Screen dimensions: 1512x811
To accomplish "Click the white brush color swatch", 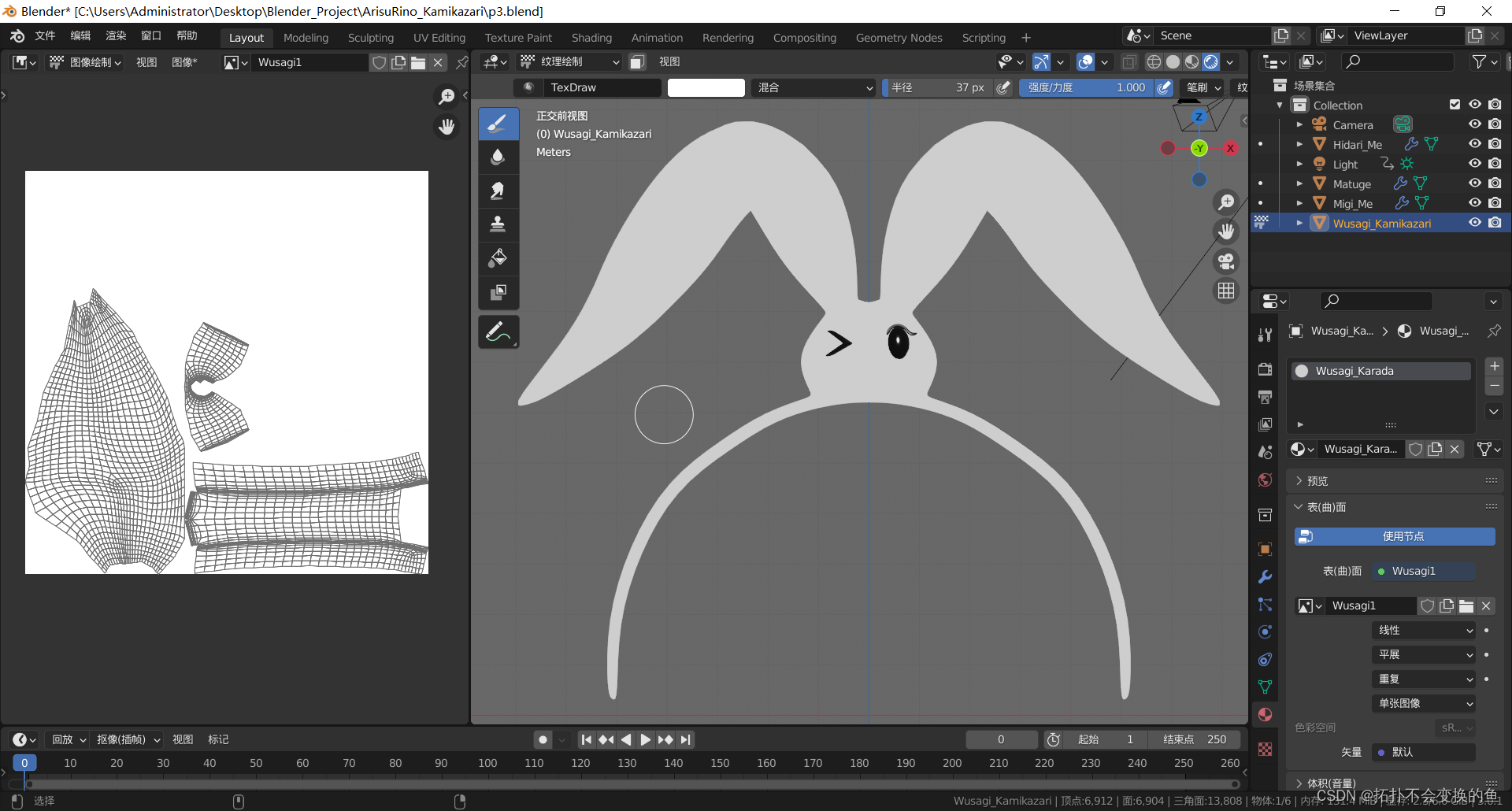I will [706, 87].
